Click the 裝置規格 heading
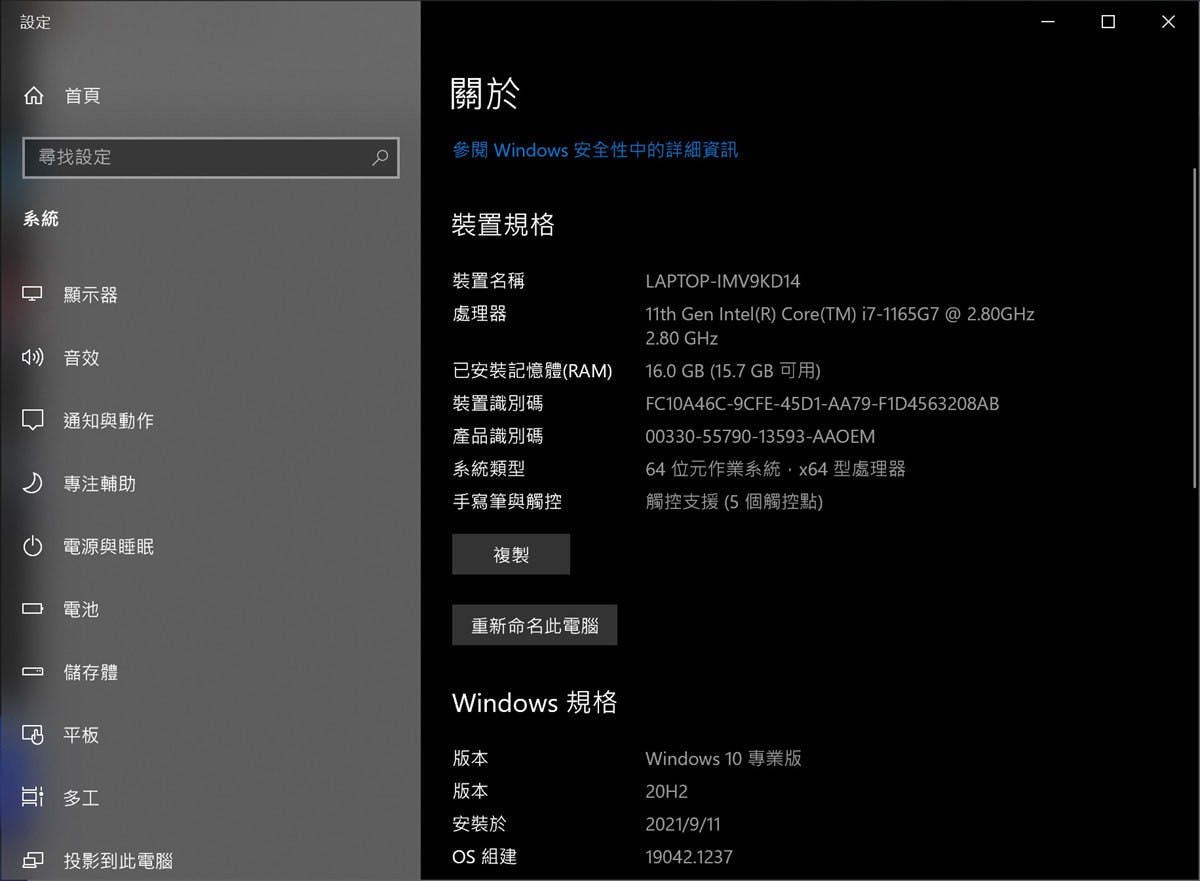The height and width of the screenshot is (881, 1200). [x=503, y=225]
